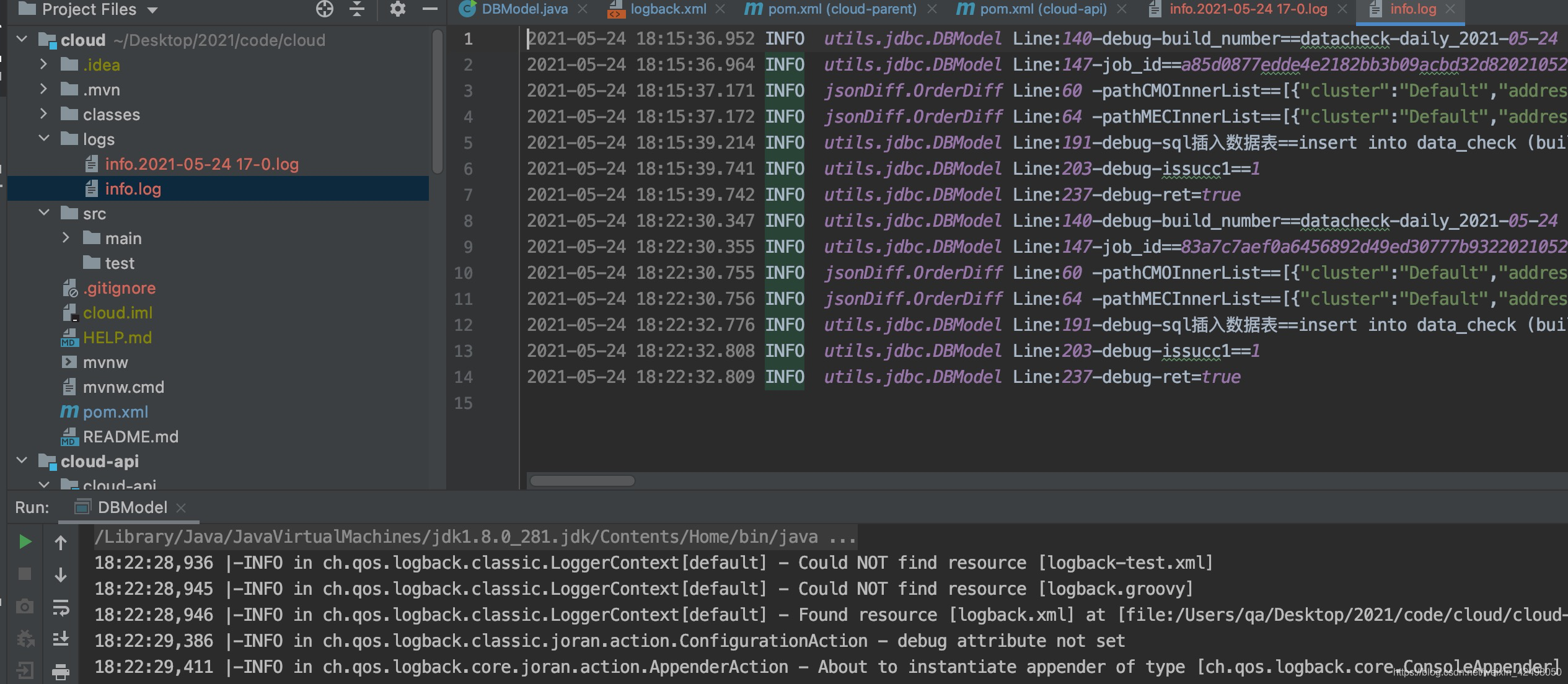Toggle scroll to end of console
The height and width of the screenshot is (684, 1568).
pyautogui.click(x=61, y=639)
